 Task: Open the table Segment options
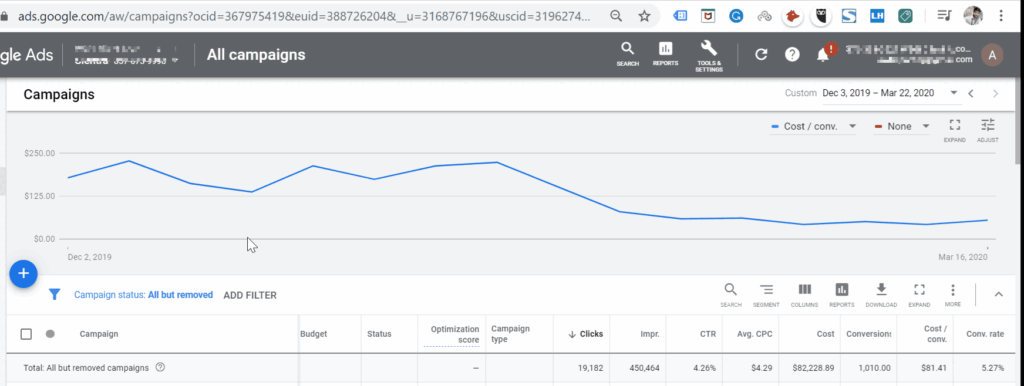coord(766,295)
